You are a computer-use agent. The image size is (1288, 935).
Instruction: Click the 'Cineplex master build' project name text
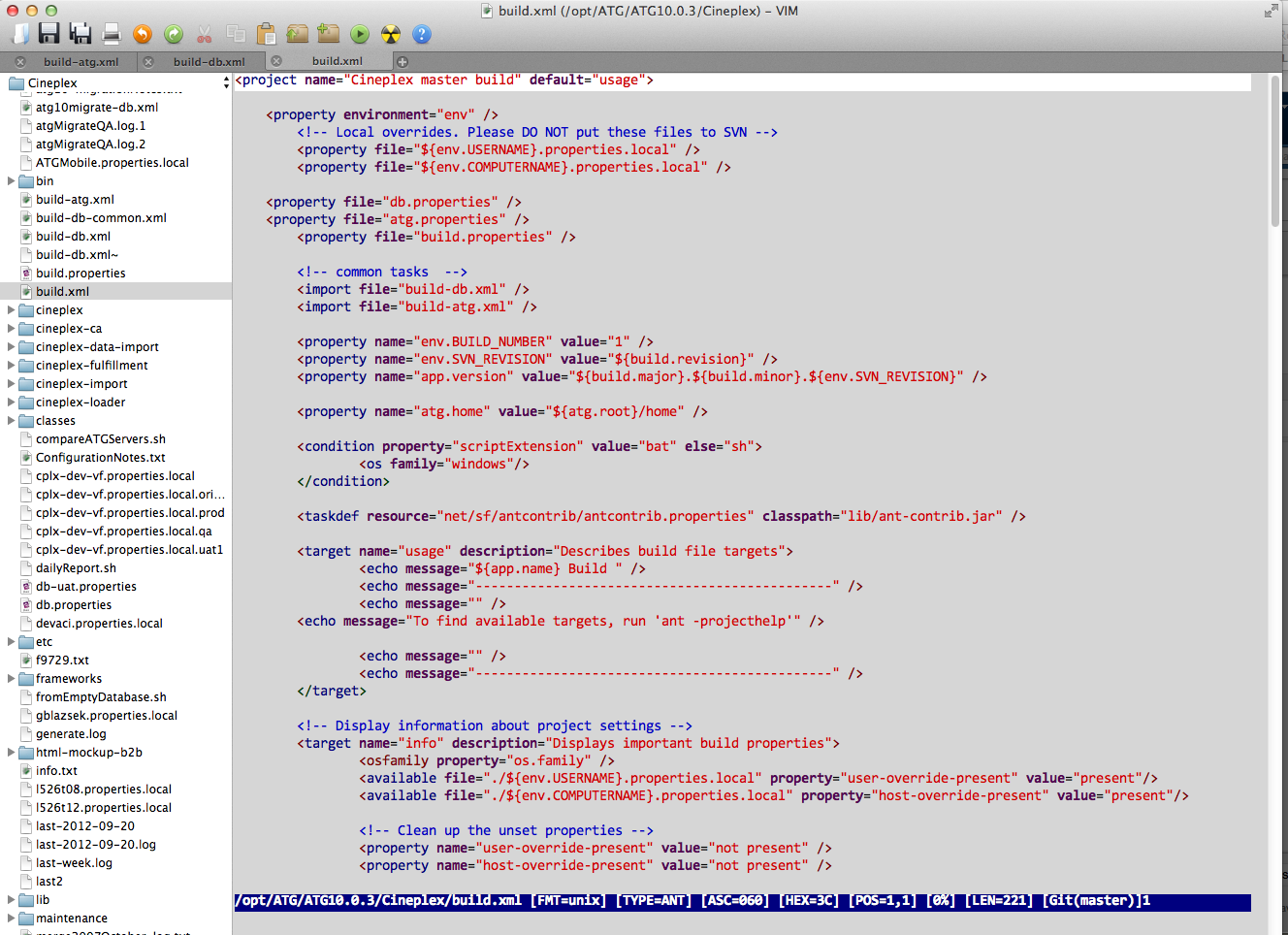click(x=435, y=81)
